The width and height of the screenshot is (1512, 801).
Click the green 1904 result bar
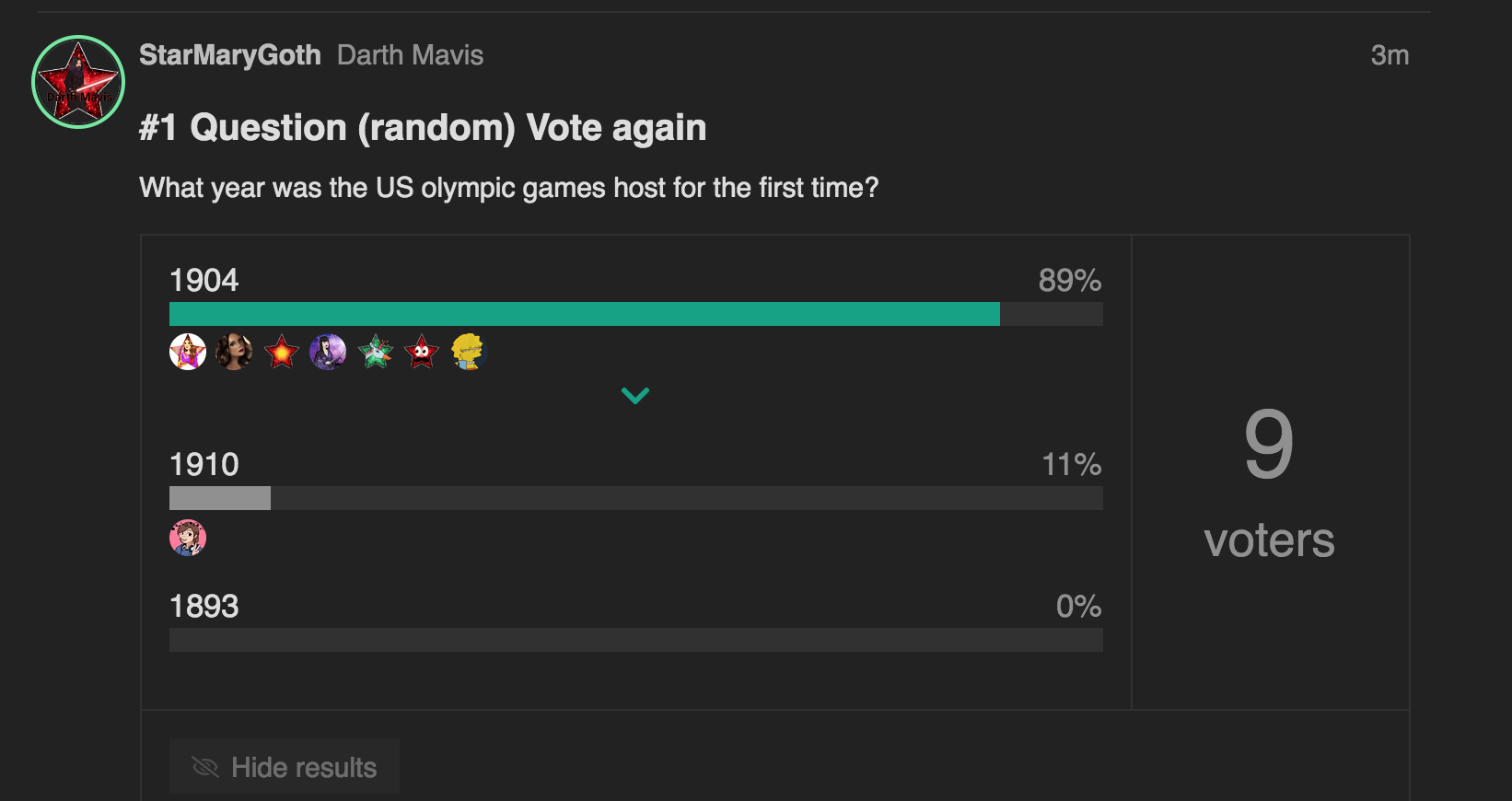pos(585,314)
